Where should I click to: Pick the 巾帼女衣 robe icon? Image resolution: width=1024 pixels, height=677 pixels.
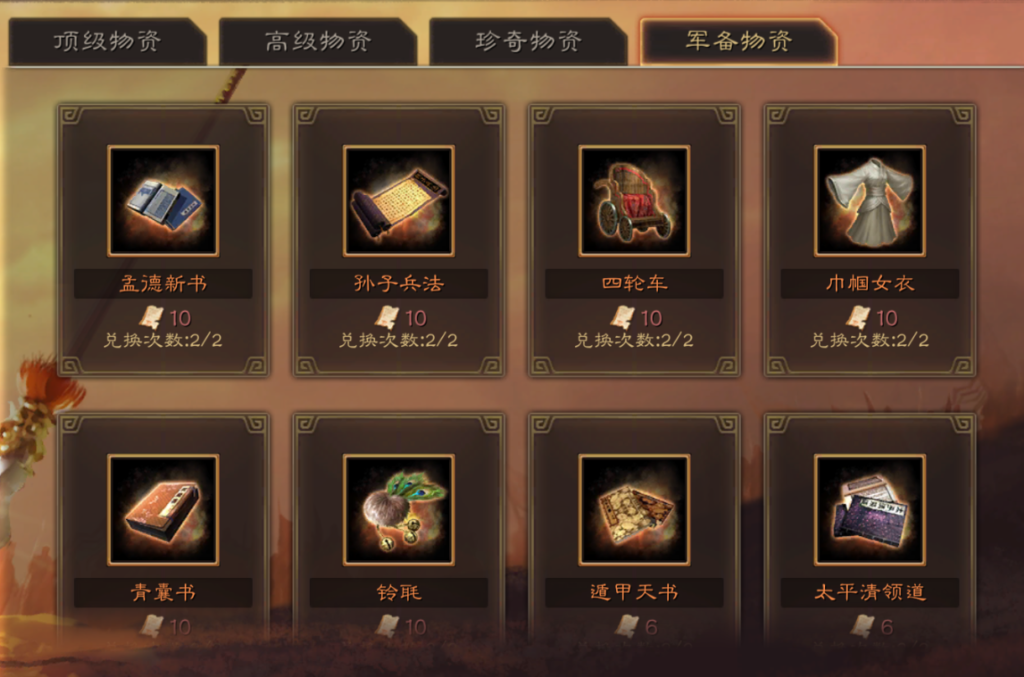pyautogui.click(x=870, y=200)
